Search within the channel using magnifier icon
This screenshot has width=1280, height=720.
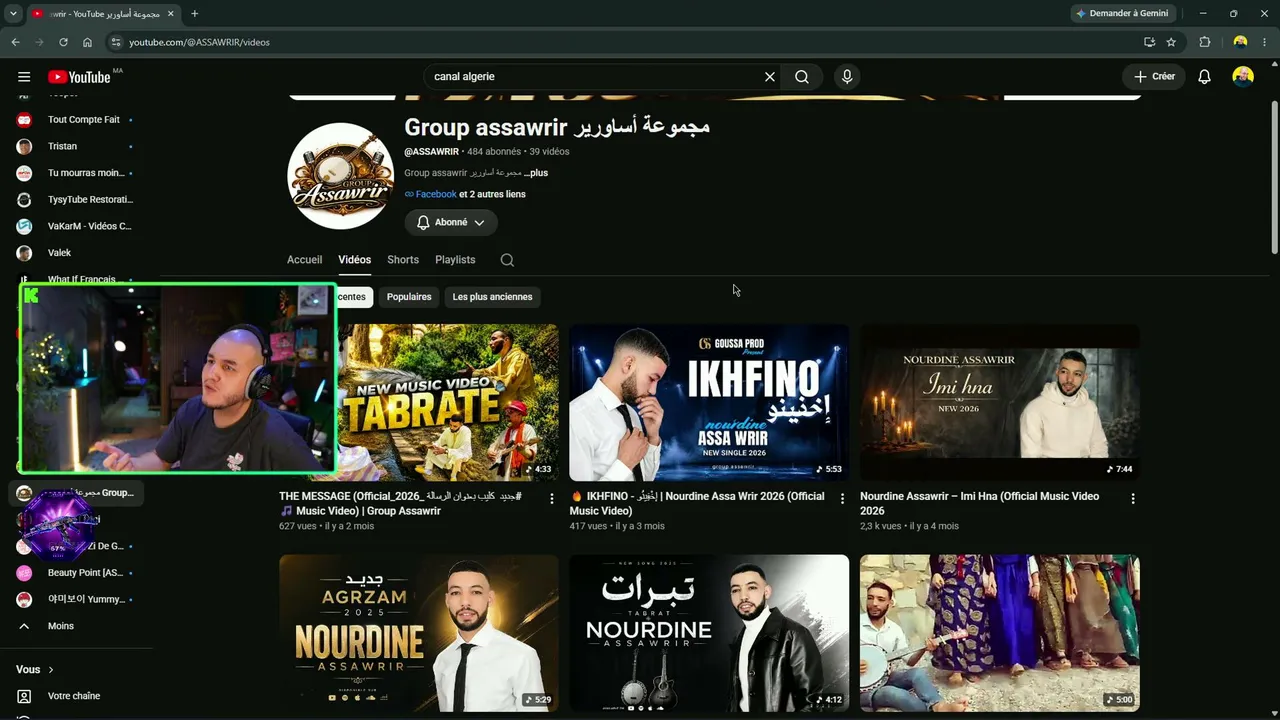click(507, 260)
